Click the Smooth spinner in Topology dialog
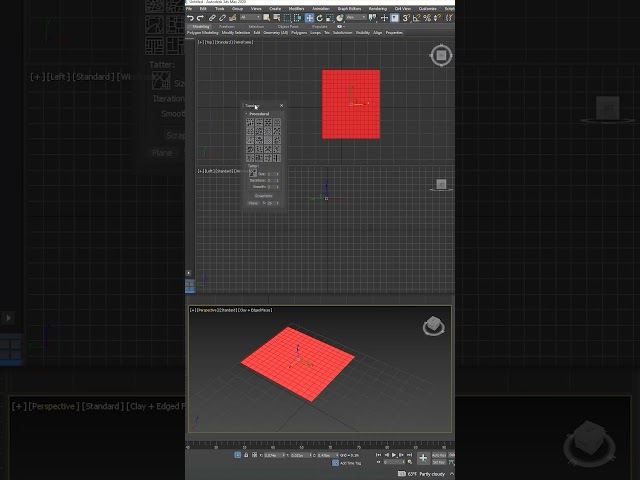Image resolution: width=640 pixels, height=480 pixels. point(272,187)
